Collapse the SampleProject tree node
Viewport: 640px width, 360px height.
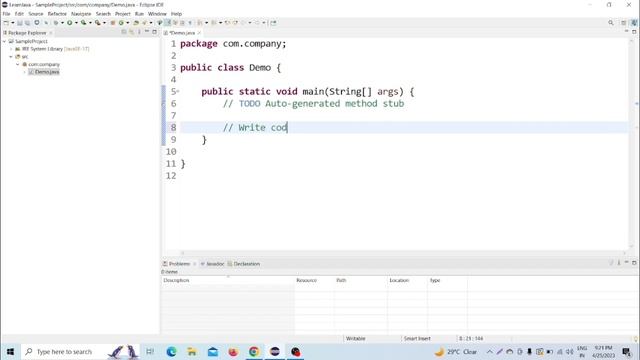4,41
